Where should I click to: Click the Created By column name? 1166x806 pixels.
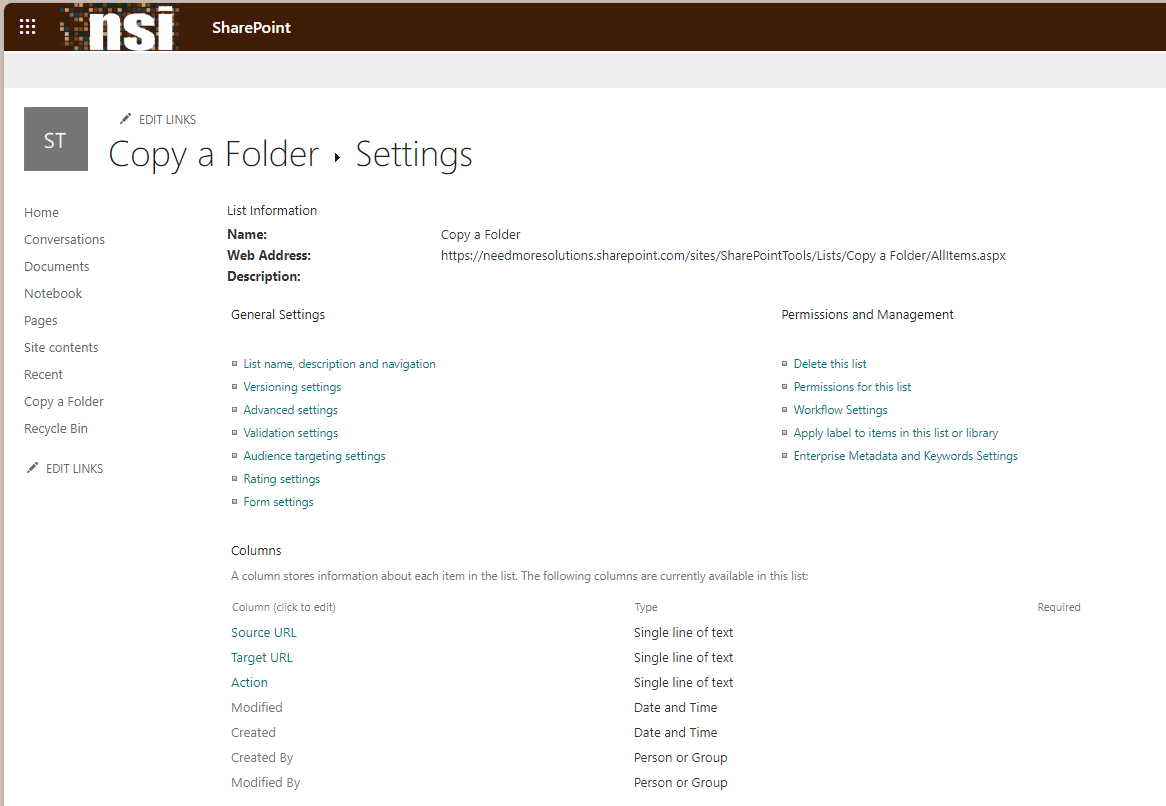262,758
